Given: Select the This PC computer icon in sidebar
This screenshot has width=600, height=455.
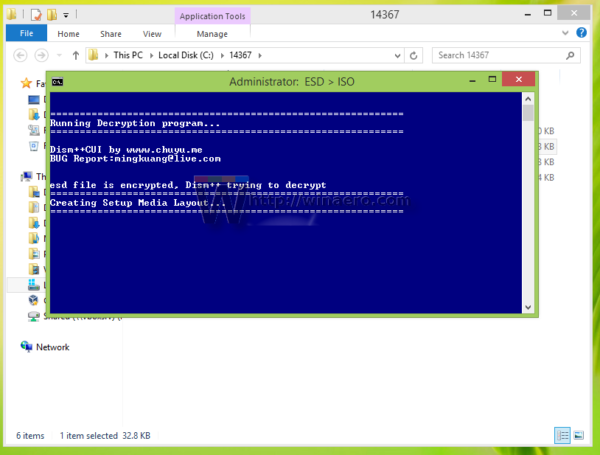Looking at the screenshot, I should pos(27,176).
